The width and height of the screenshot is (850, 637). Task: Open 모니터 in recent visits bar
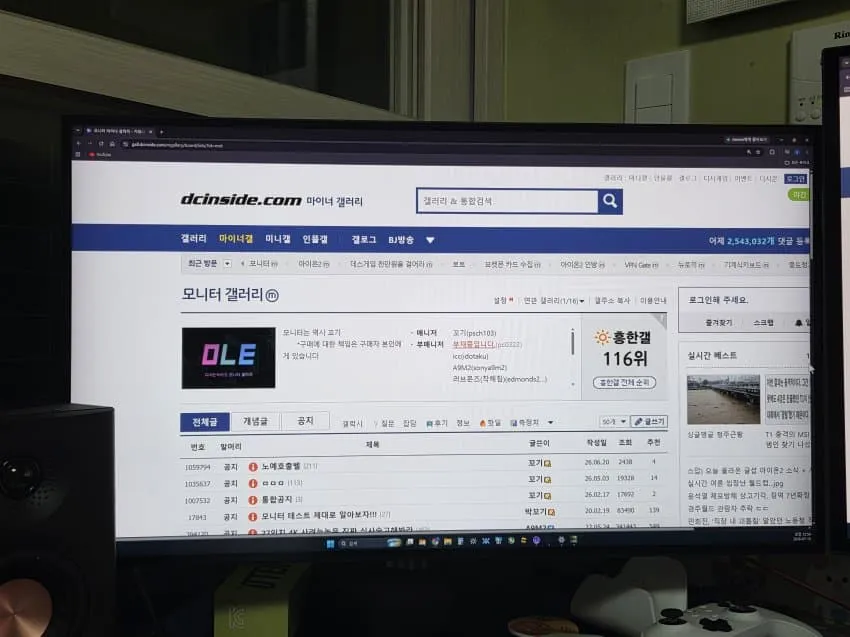point(263,263)
